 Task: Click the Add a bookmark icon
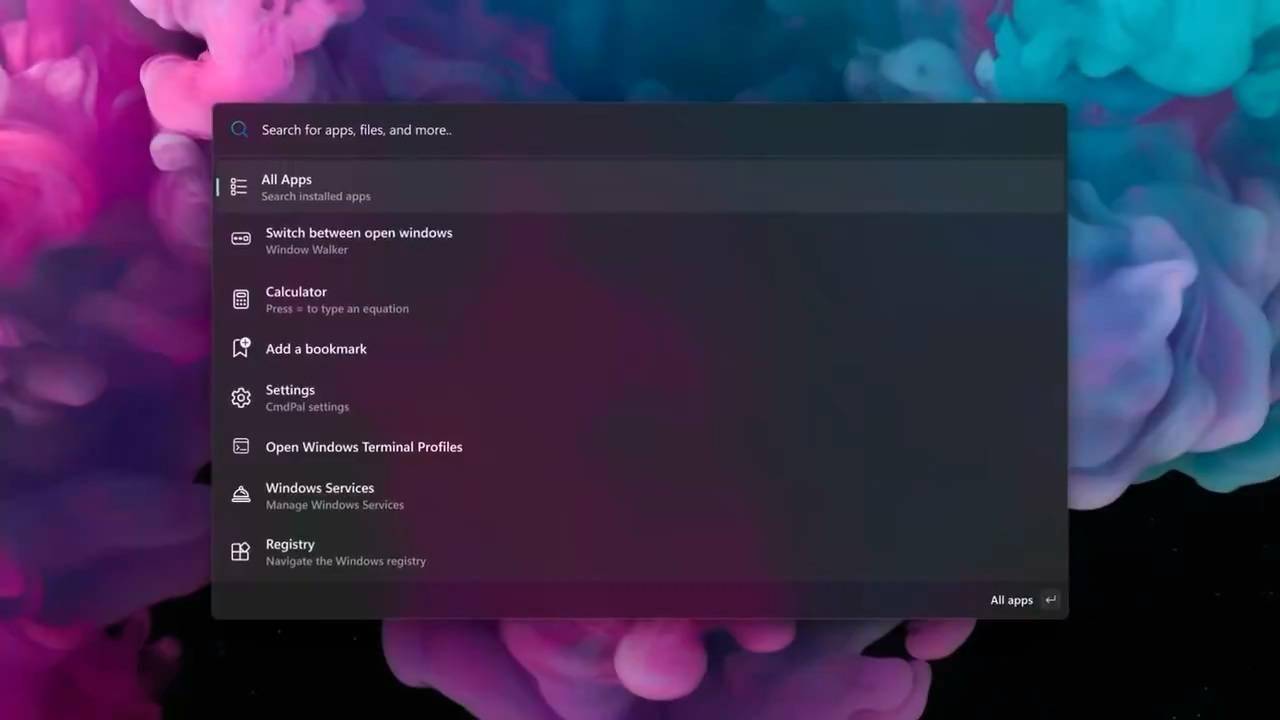tap(241, 348)
